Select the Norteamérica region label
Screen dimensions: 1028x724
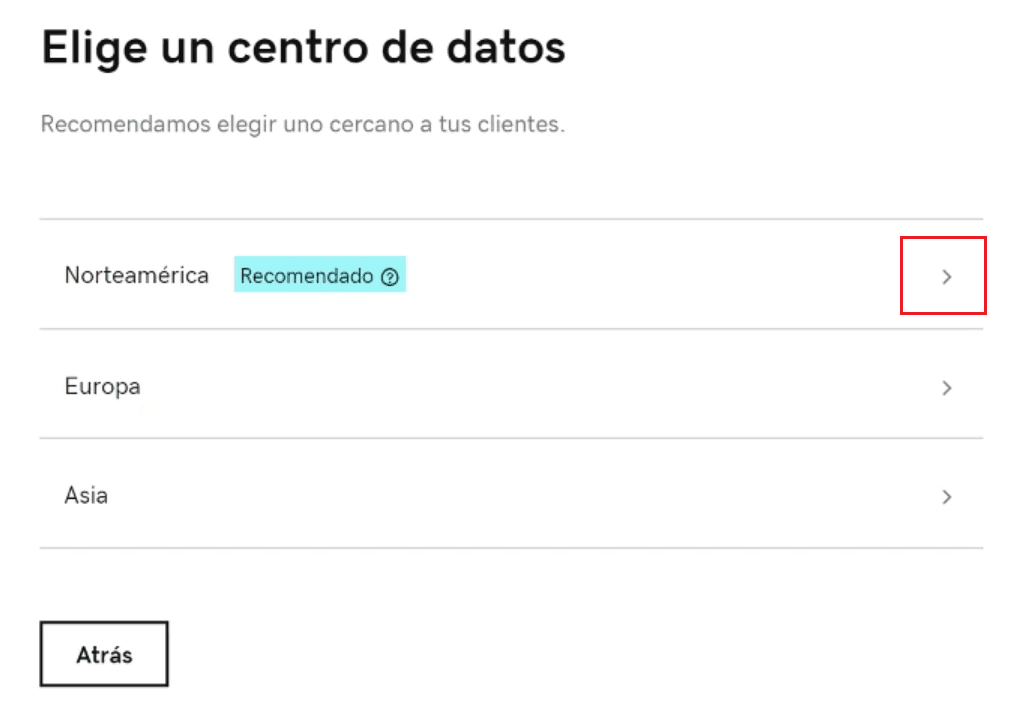click(x=136, y=275)
